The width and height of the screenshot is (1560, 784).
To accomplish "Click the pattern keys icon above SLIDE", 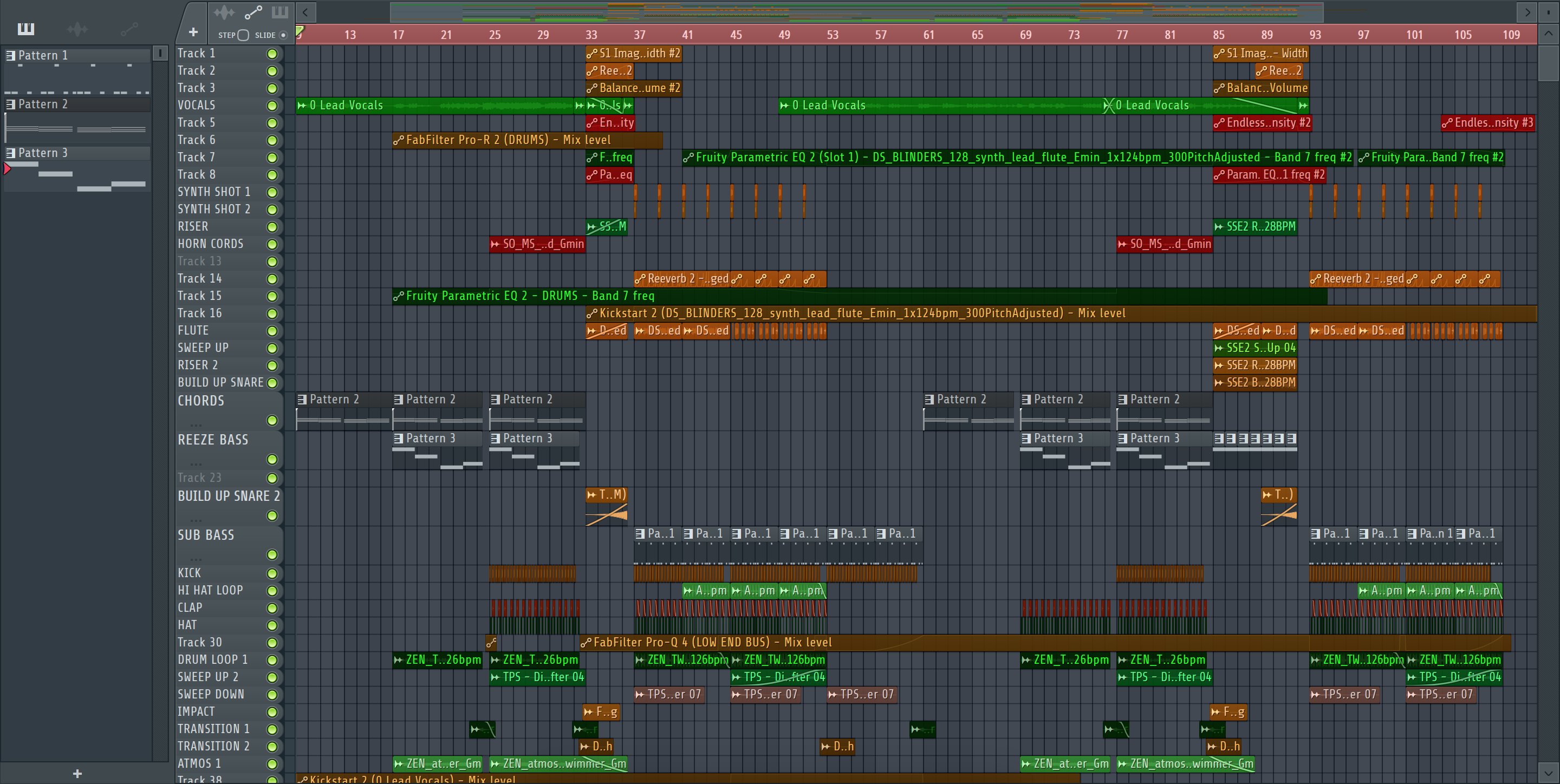I will point(281,12).
